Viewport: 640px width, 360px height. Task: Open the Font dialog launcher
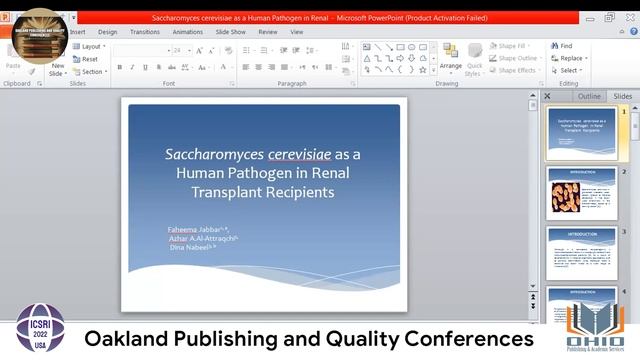232,84
